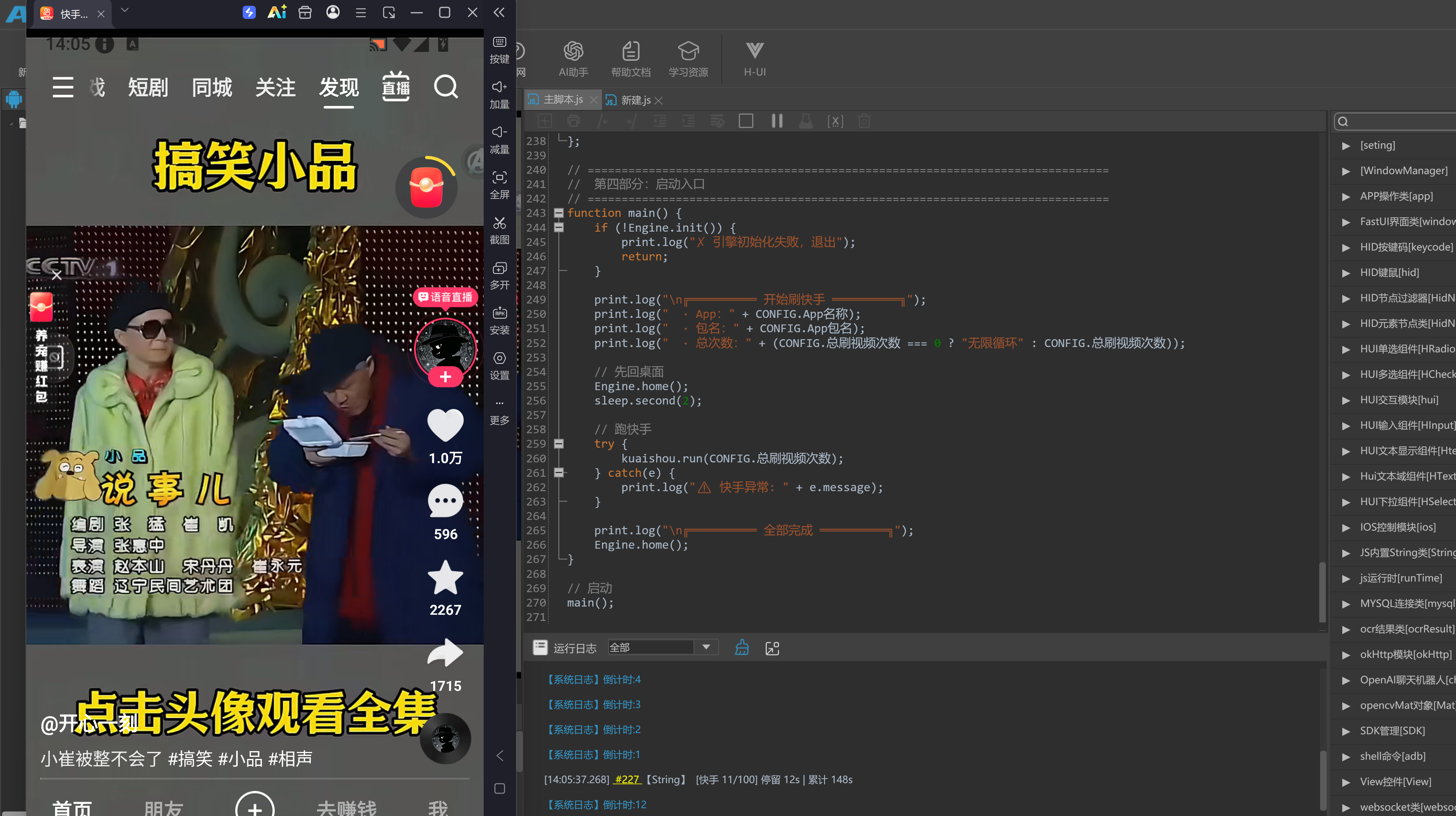Share the video using the arrow icon
Screen dimensions: 1456x816
(x=446, y=653)
